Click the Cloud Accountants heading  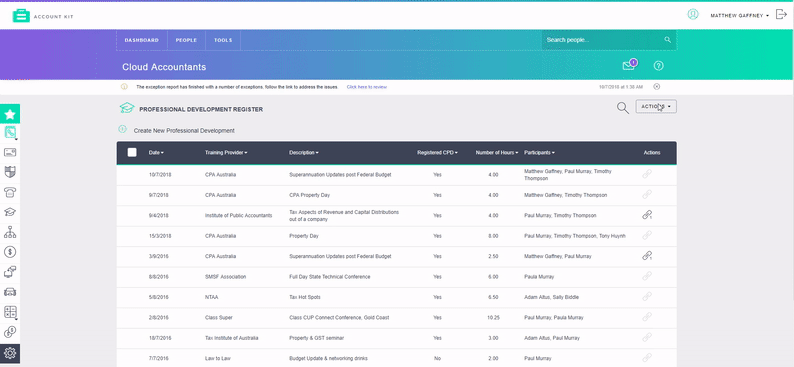[x=164, y=67]
